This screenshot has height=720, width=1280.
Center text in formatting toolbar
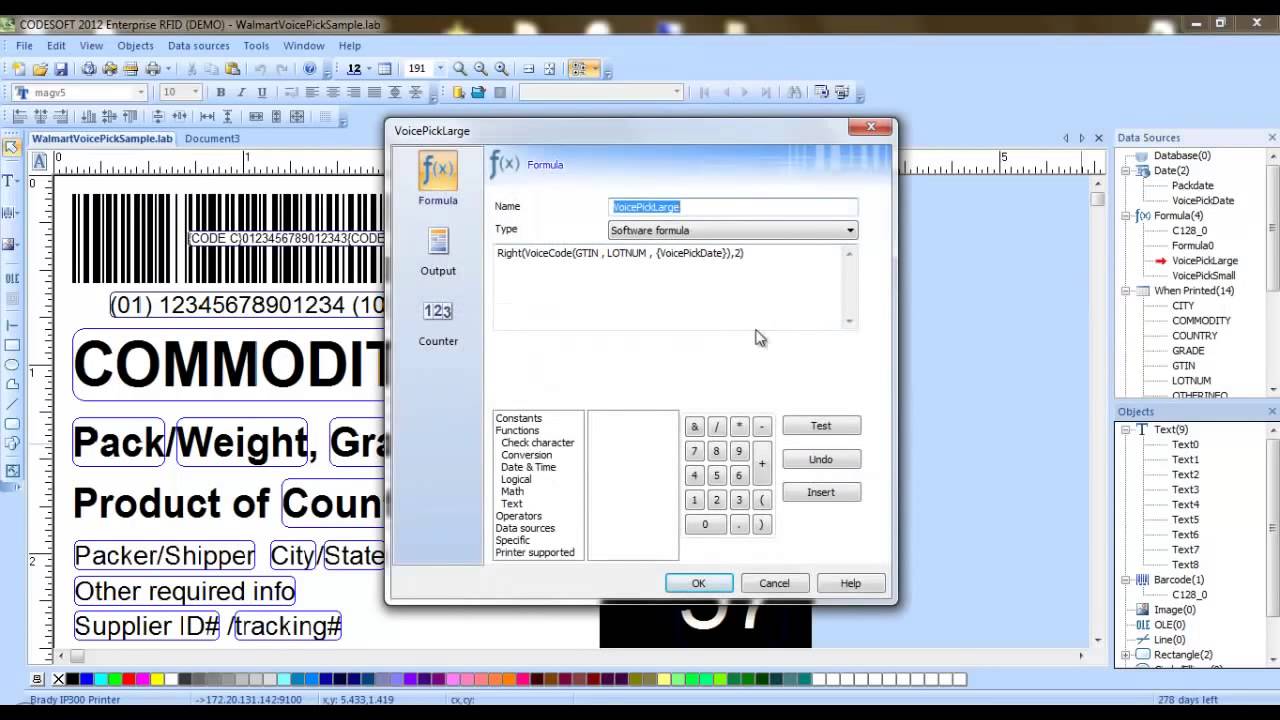[x=333, y=92]
